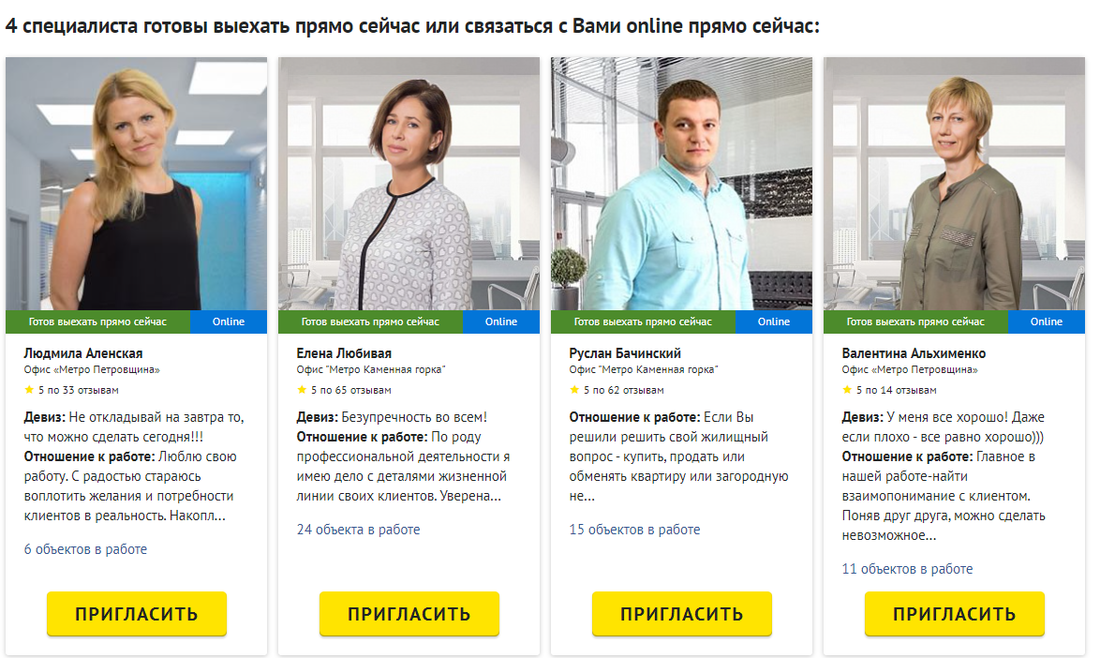Invite Руслан Бачинский with ПРИГЛАСИТЬ button
1100x658 pixels.
pos(682,614)
